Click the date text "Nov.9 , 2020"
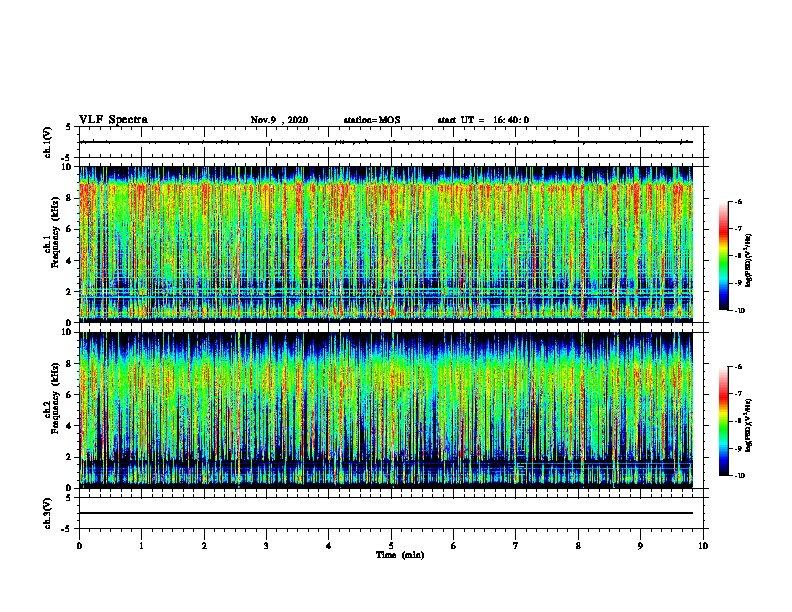The width and height of the screenshot is (792, 612). coord(279,120)
